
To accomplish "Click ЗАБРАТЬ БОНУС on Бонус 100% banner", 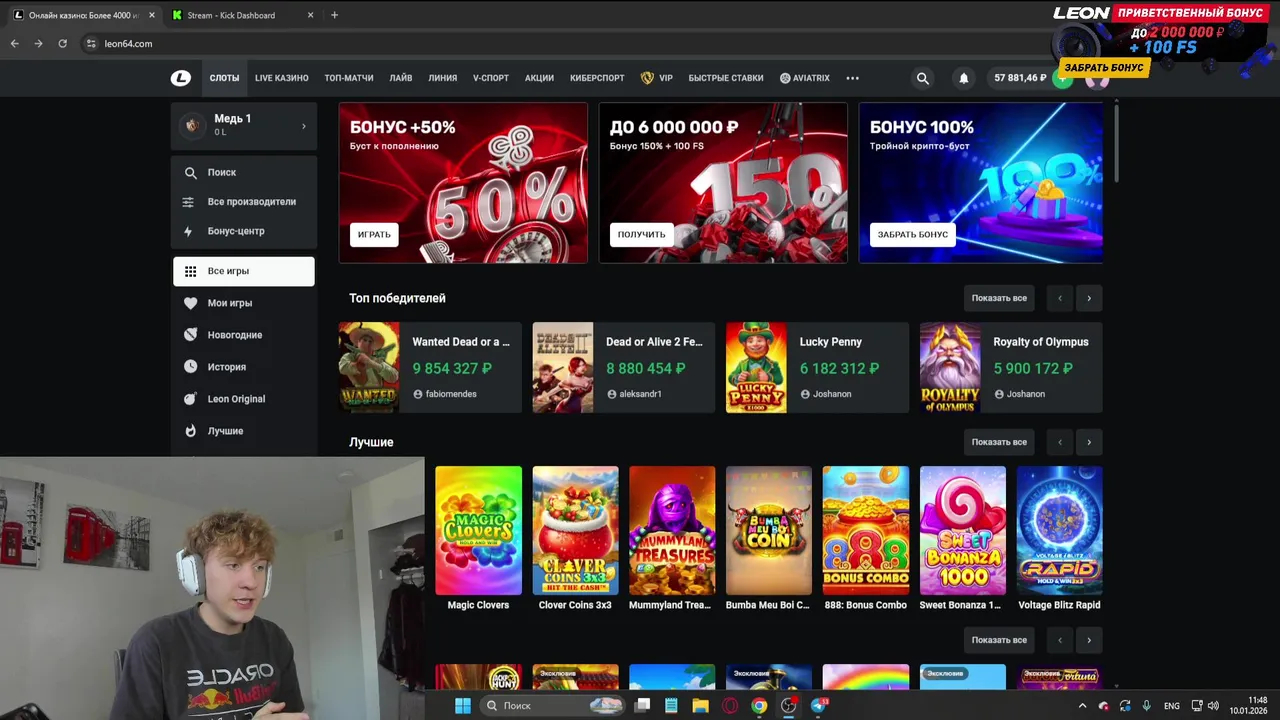I will [913, 235].
